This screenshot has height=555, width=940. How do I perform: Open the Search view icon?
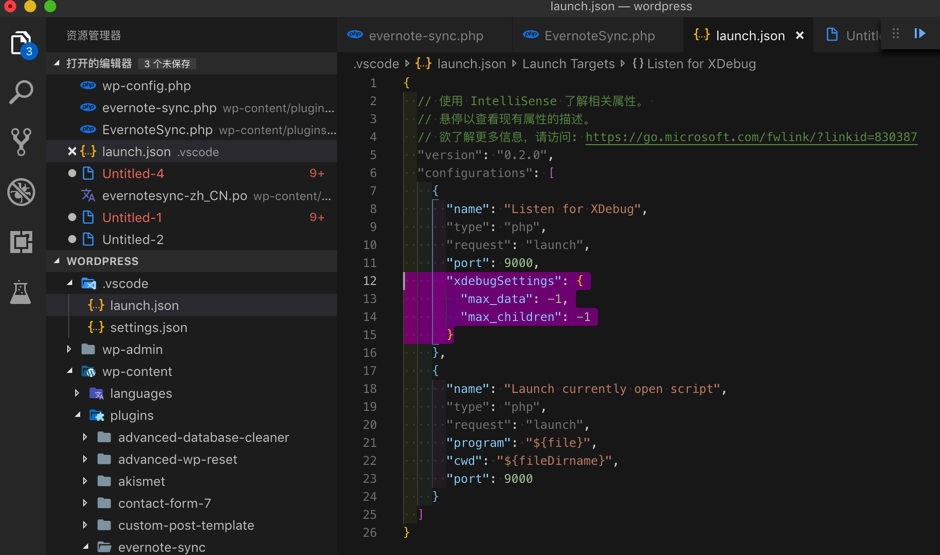coord(21,92)
